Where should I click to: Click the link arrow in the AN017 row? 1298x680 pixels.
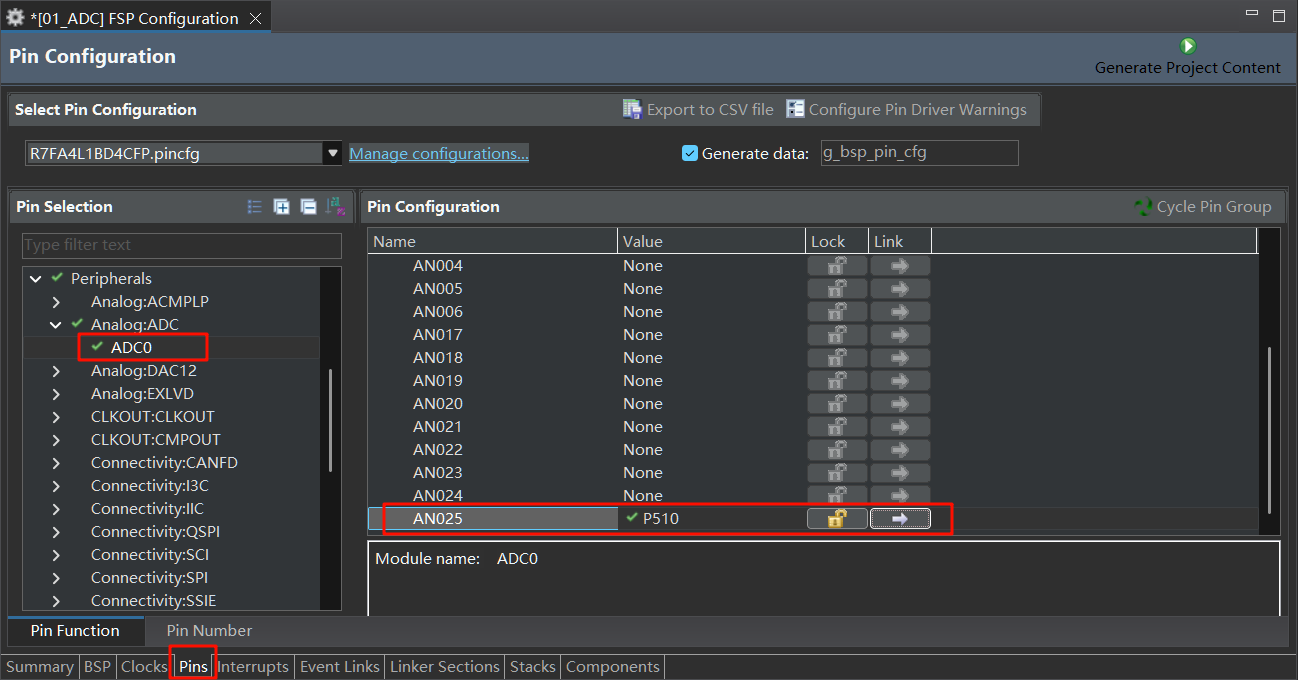coord(900,334)
